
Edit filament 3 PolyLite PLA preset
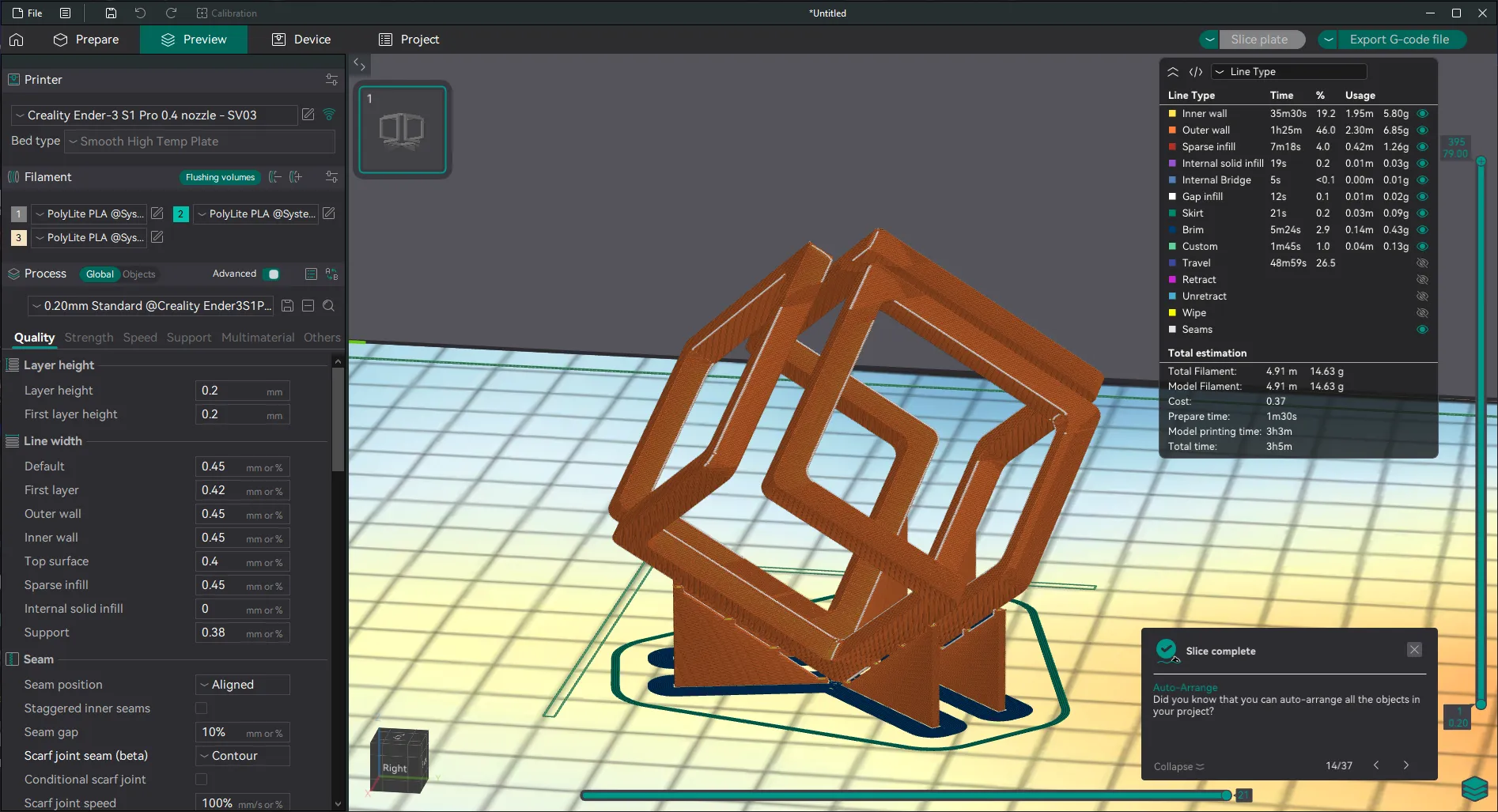click(x=157, y=237)
